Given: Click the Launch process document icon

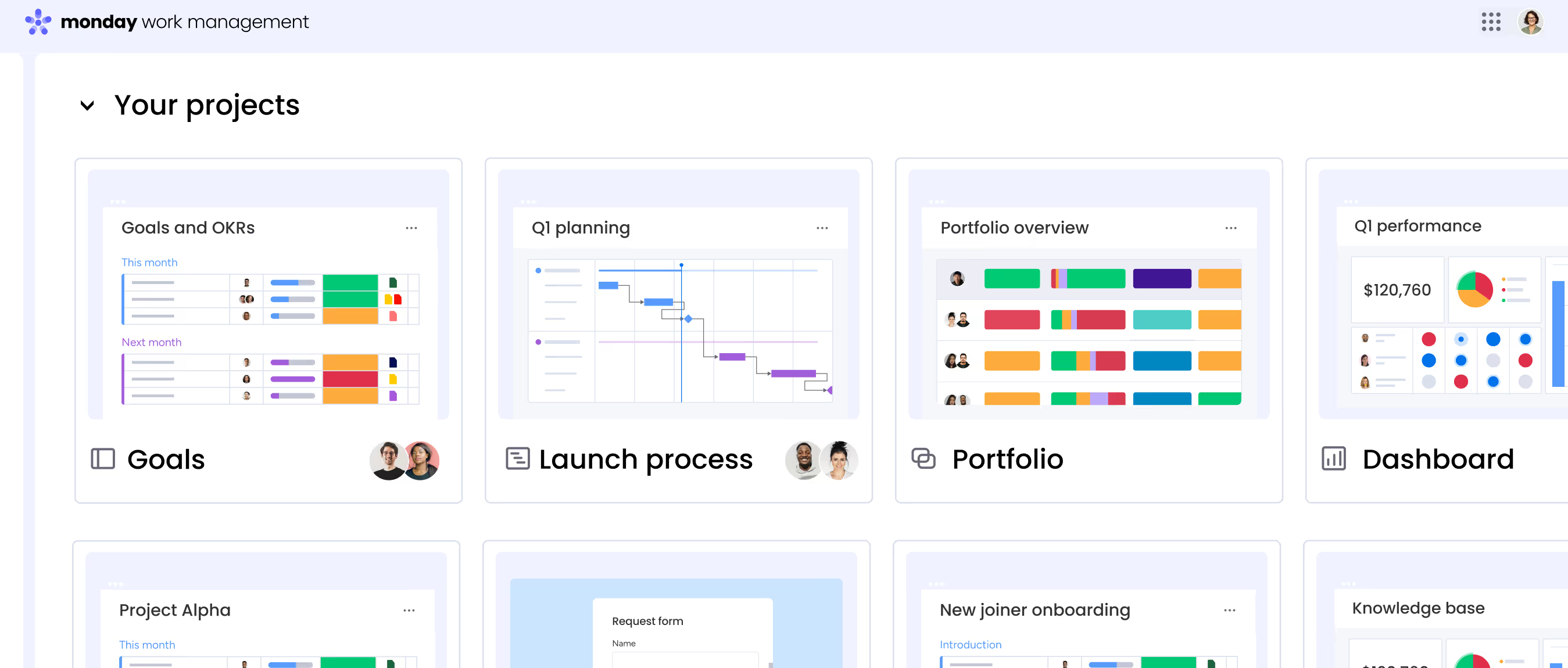Looking at the screenshot, I should coord(517,459).
